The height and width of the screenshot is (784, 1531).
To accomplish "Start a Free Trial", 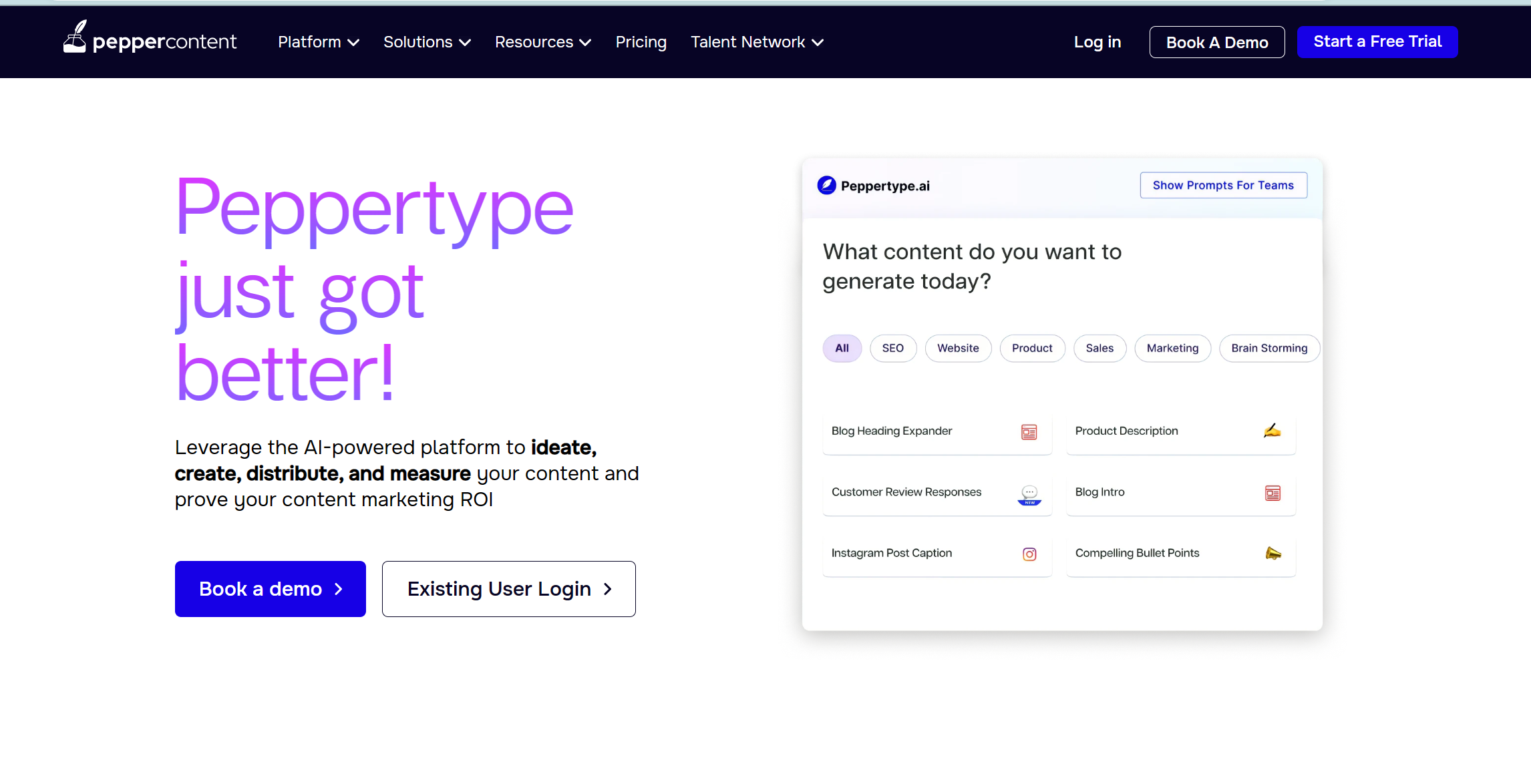I will (1377, 41).
